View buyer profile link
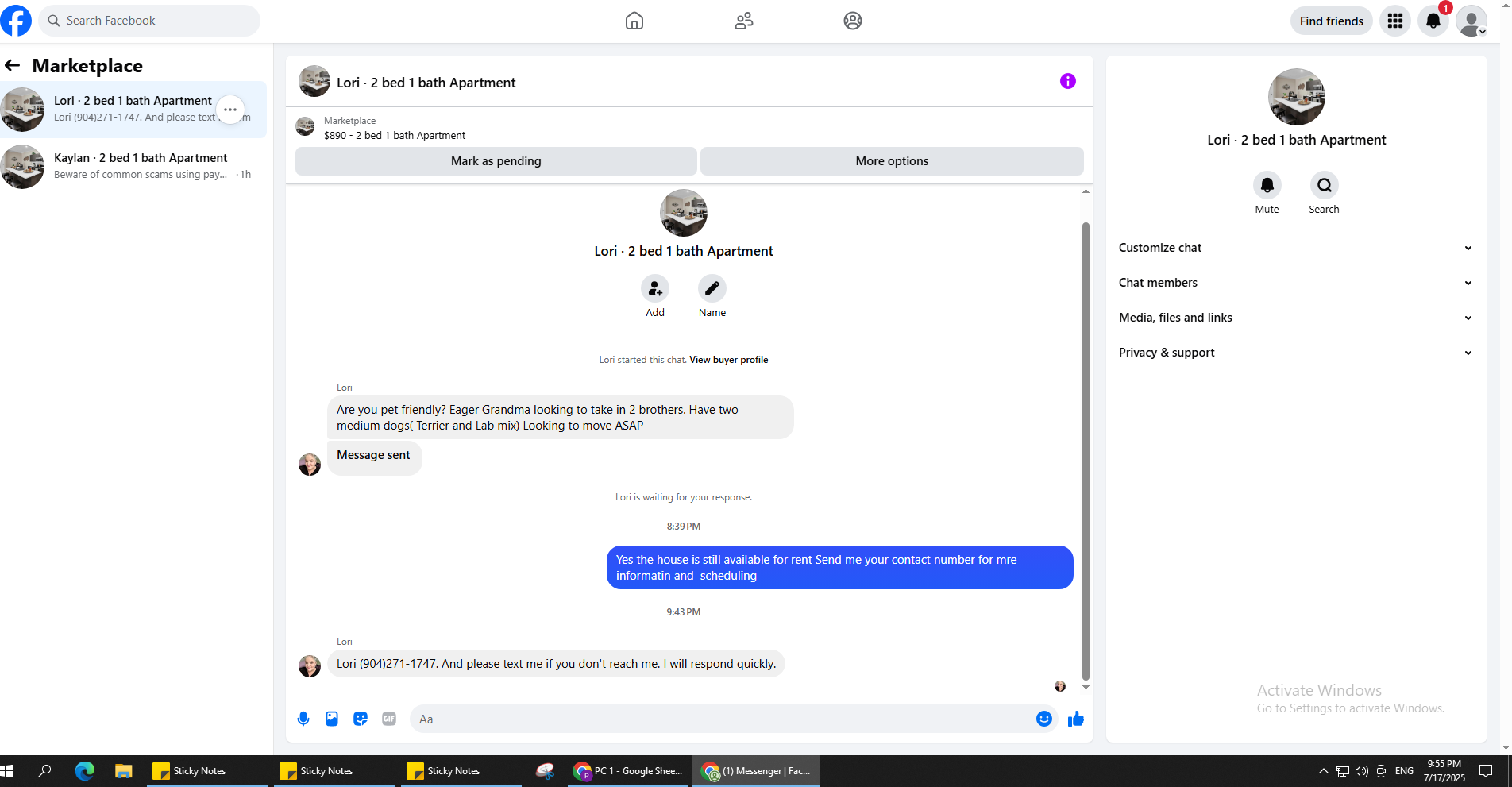1512x787 pixels. click(728, 360)
